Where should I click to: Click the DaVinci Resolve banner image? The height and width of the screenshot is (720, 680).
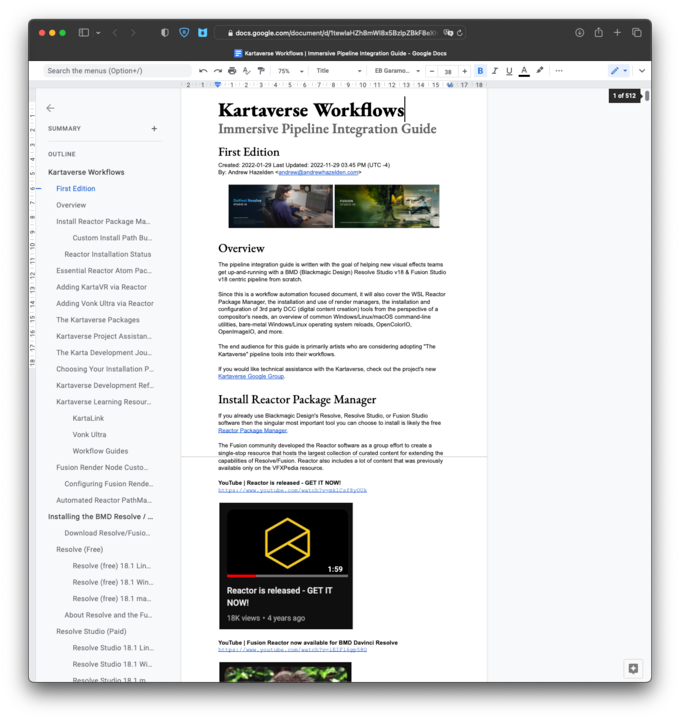tap(281, 206)
